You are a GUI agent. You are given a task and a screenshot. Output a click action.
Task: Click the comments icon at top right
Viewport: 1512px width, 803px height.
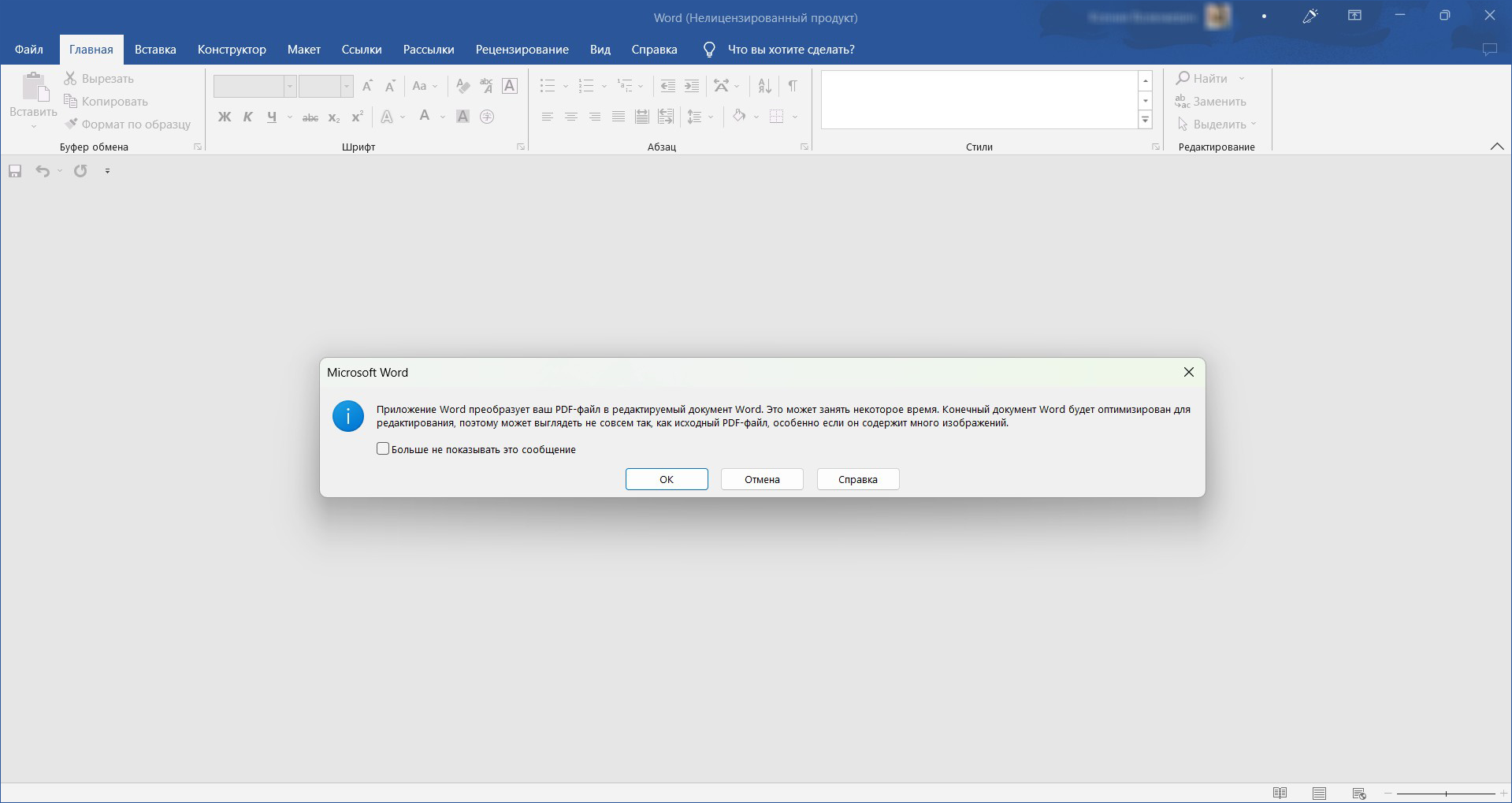[x=1489, y=50]
